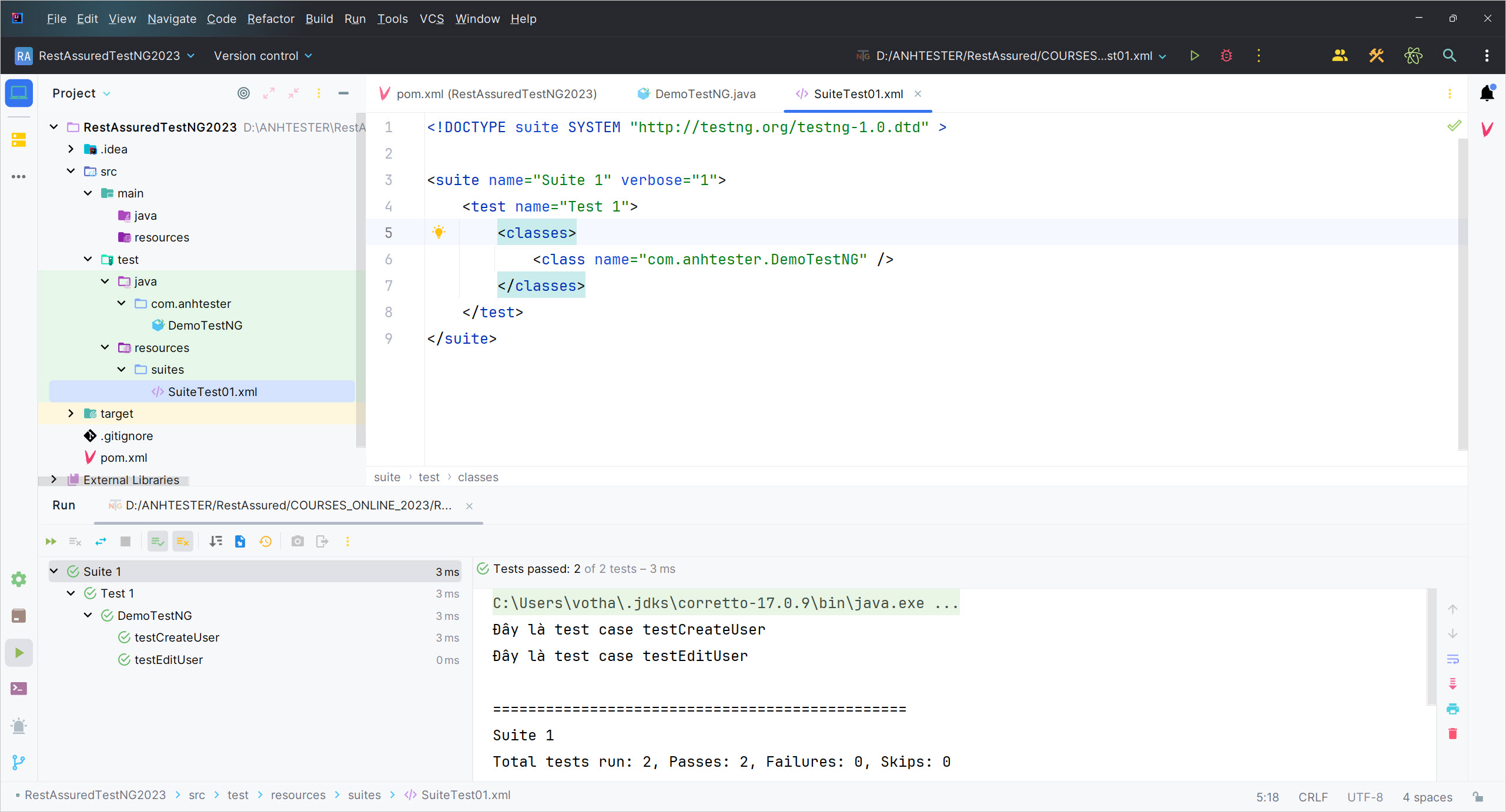Image resolution: width=1506 pixels, height=812 pixels.
Task: Open the Git branch tool window
Action: pos(19,762)
